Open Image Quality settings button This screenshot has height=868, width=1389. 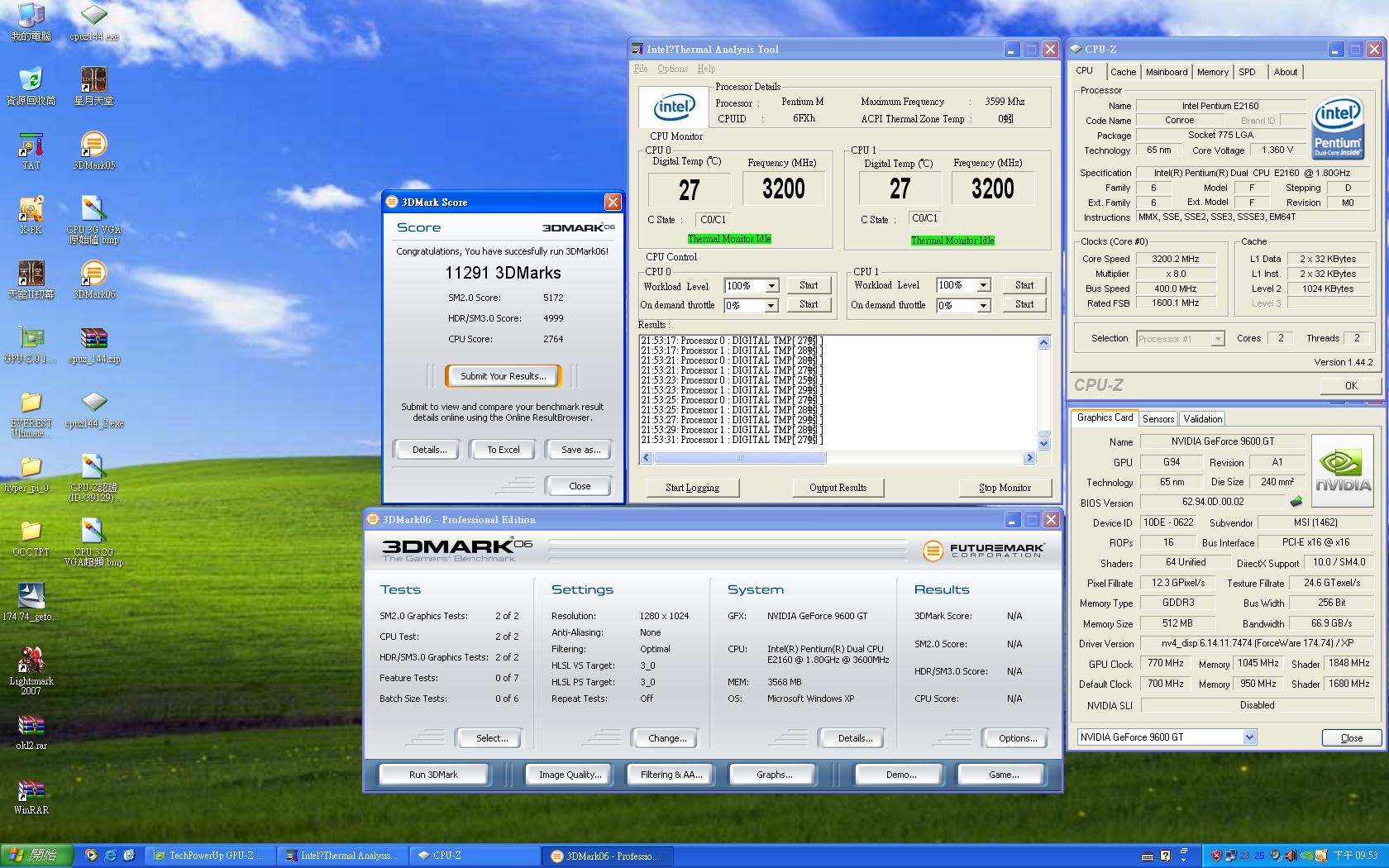(x=570, y=775)
